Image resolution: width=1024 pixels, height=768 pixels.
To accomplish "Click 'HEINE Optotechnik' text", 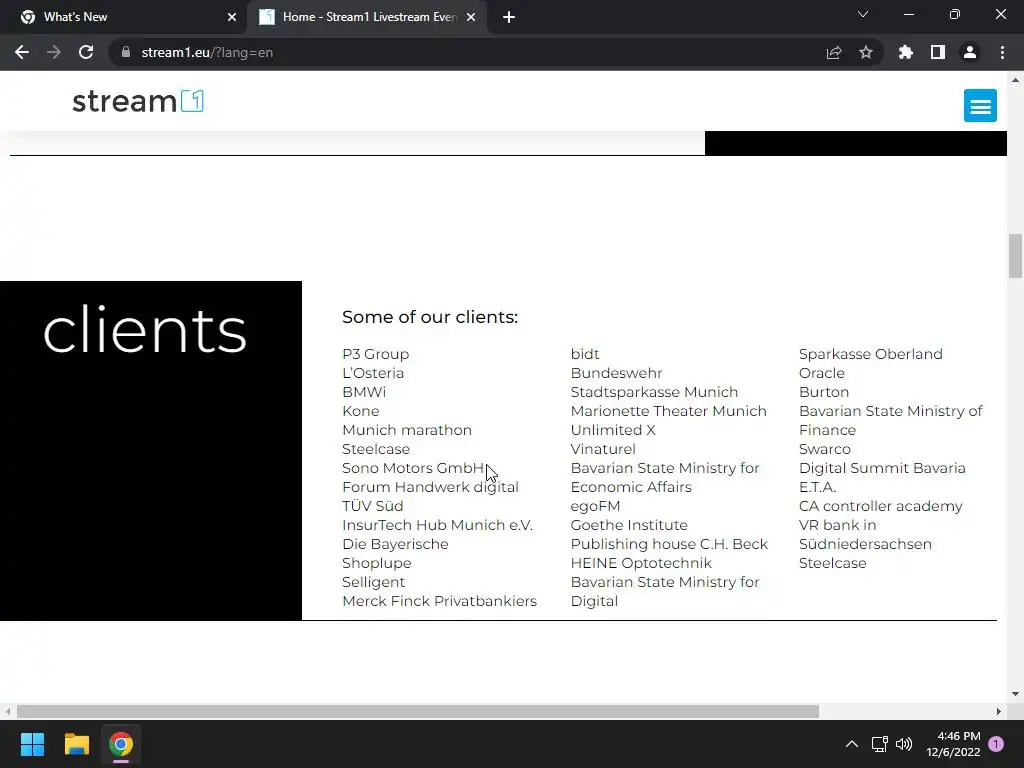I will tap(641, 563).
